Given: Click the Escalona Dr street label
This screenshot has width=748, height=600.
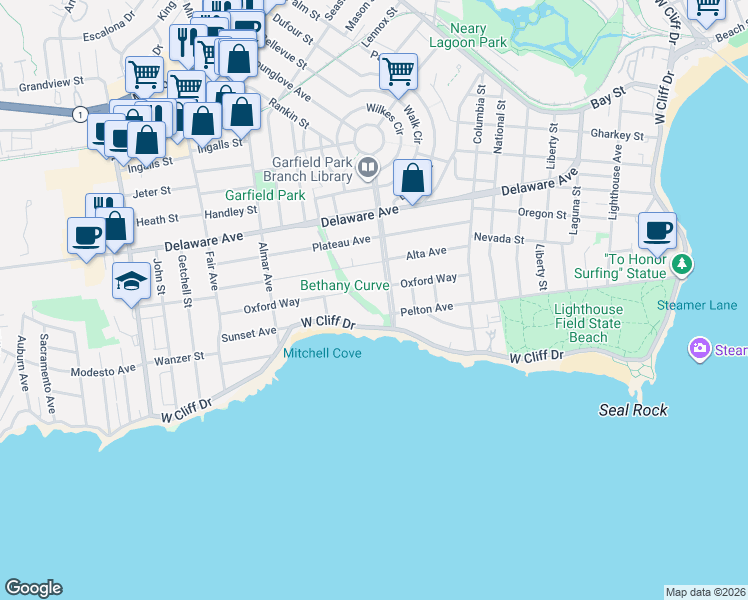Looking at the screenshot, I should coord(111,27).
